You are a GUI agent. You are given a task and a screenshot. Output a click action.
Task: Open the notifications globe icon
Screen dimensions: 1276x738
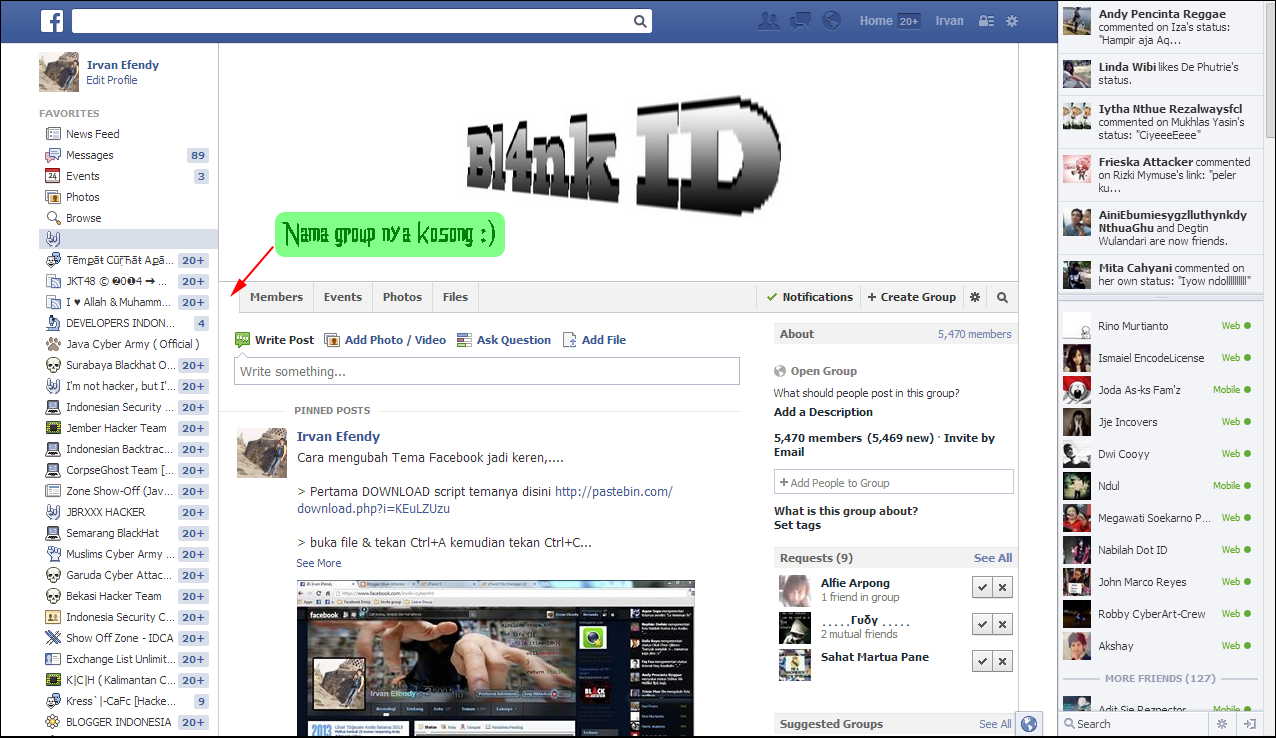click(x=831, y=20)
